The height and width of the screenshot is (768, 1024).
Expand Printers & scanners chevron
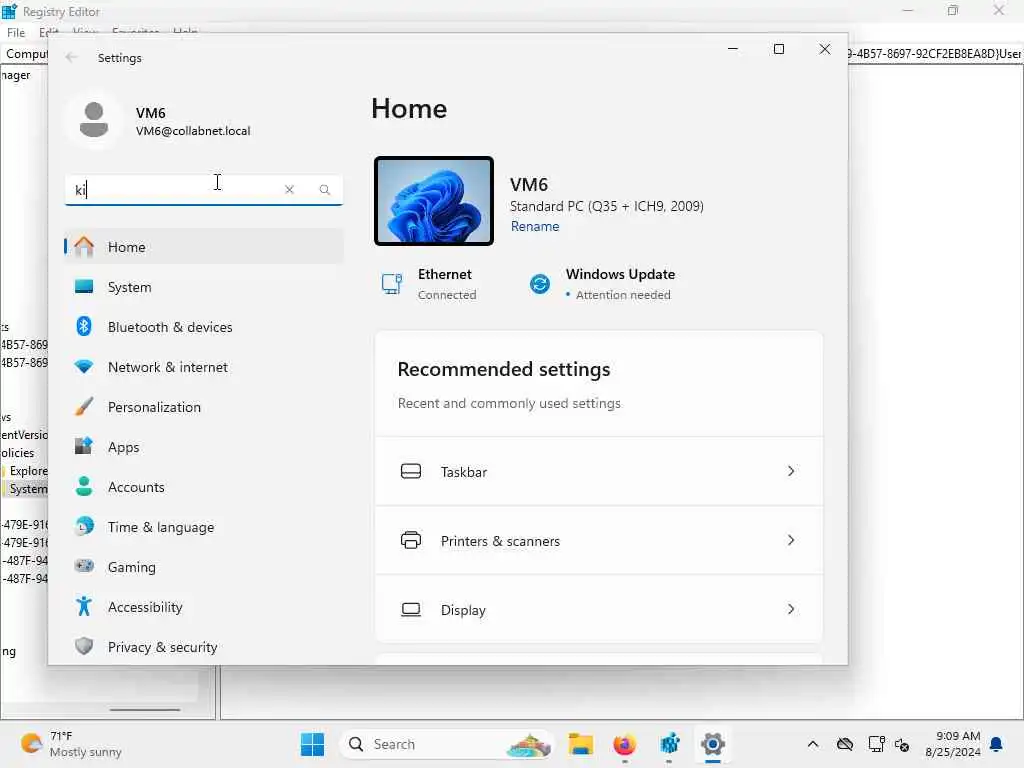(x=791, y=540)
